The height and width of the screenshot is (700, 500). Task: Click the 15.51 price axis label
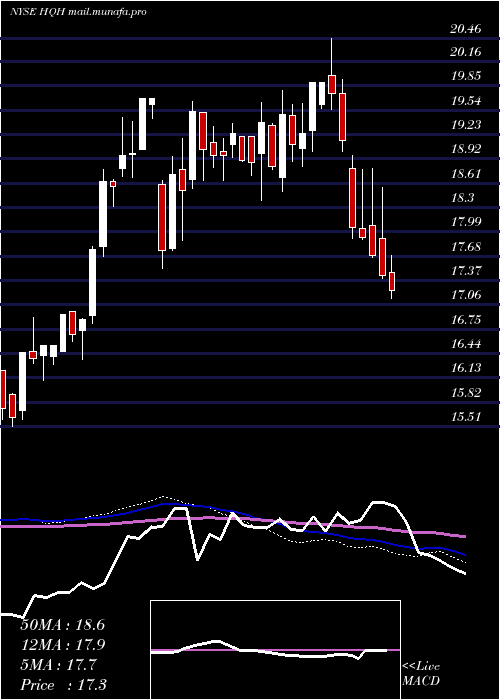click(x=466, y=417)
